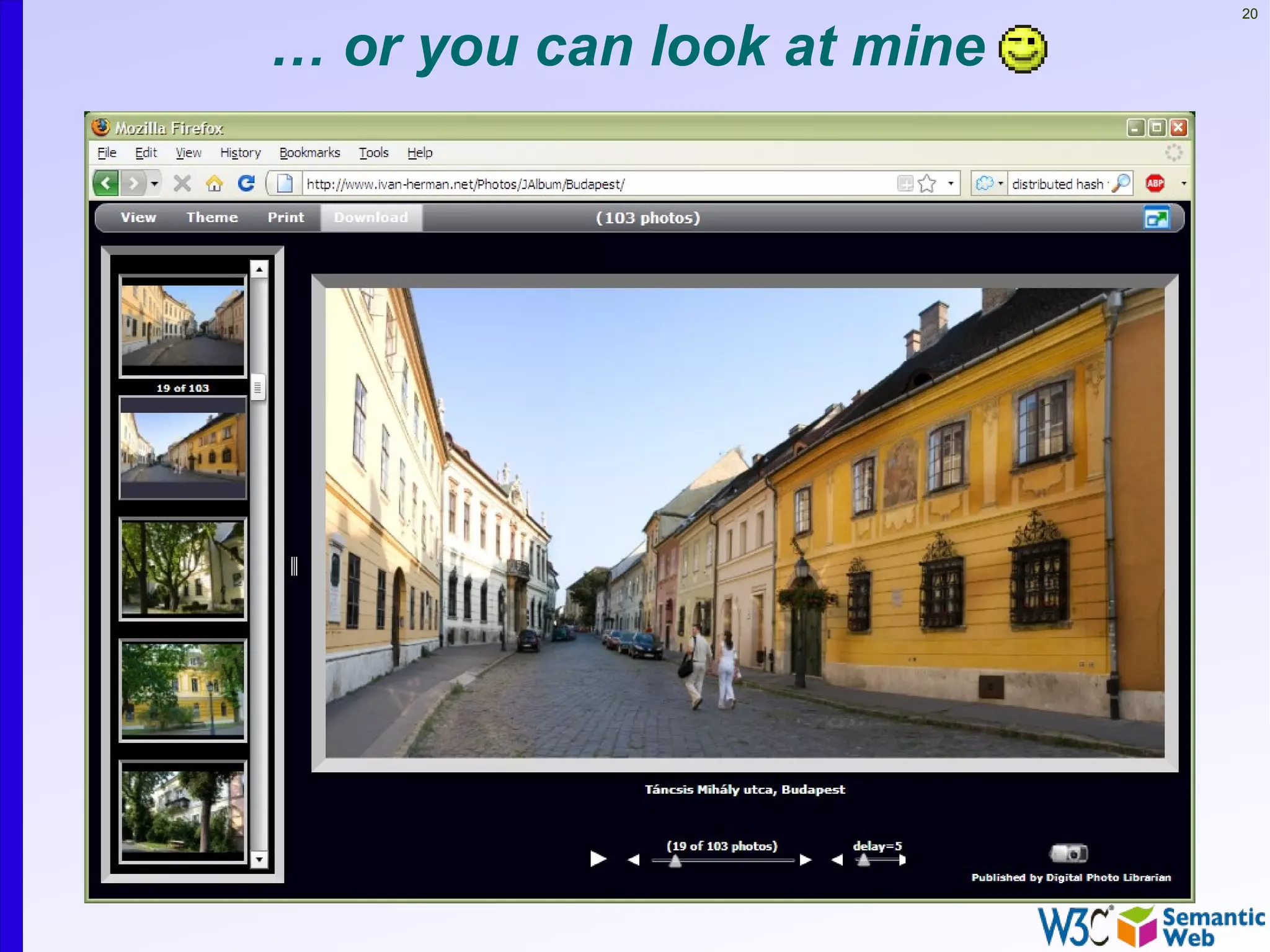Click the photo position slider handle

tap(675, 861)
